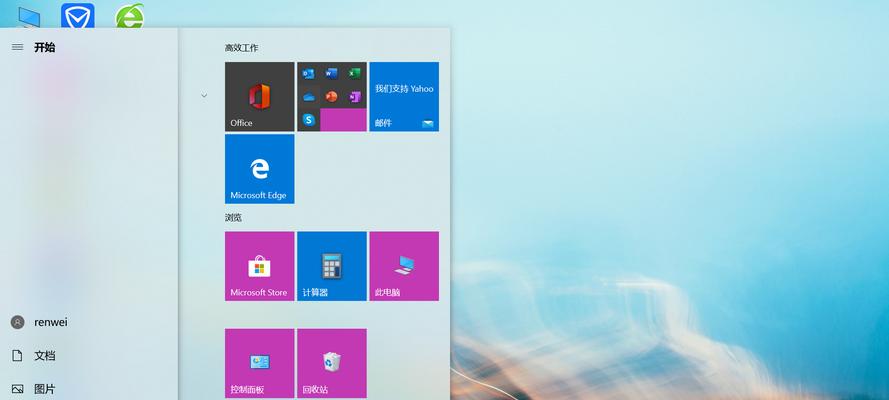Open Excel in the Office apps tile
This screenshot has height=400, width=889.
coord(355,74)
